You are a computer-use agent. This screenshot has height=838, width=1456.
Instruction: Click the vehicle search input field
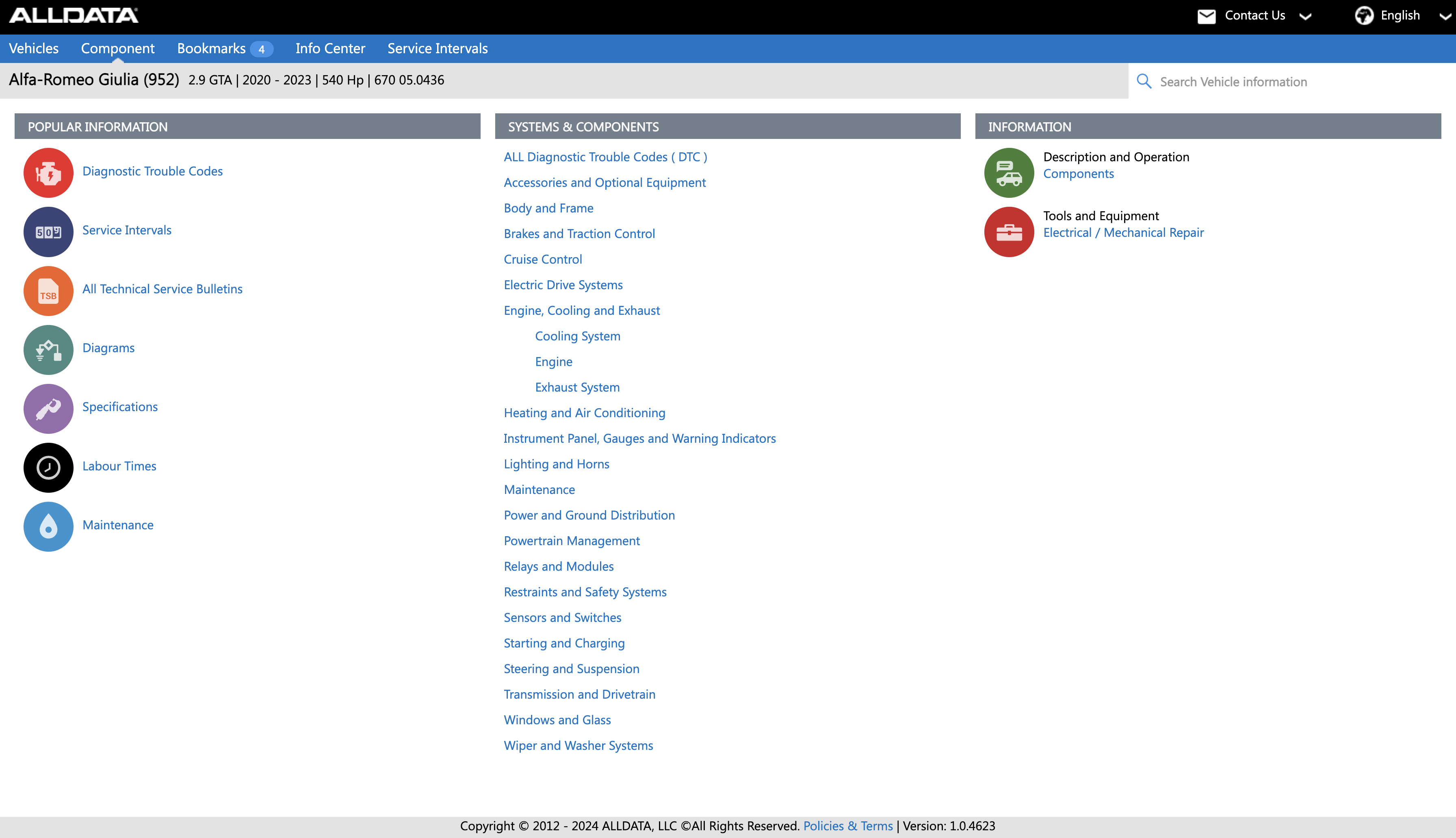pos(1290,81)
